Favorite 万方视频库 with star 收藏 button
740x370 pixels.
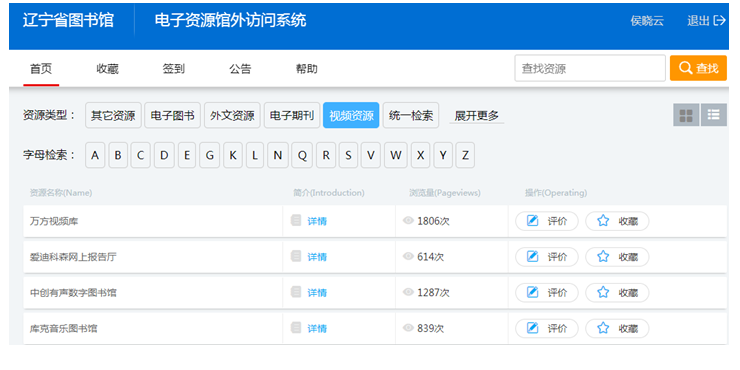(x=617, y=221)
